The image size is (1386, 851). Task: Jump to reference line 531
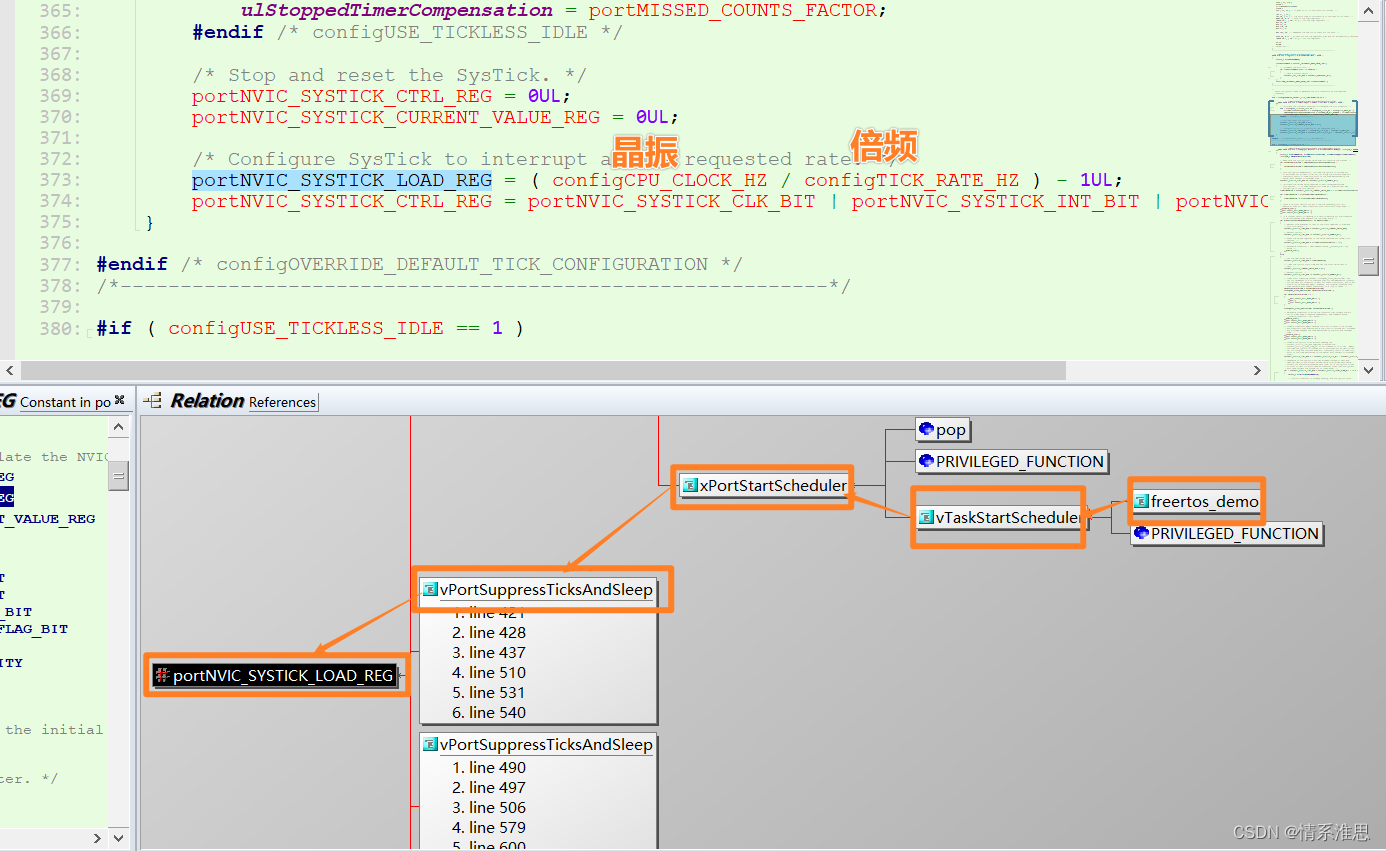click(488, 693)
